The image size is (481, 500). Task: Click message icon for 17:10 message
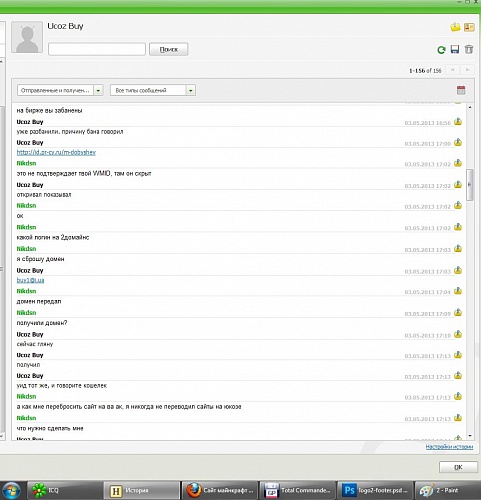458,334
